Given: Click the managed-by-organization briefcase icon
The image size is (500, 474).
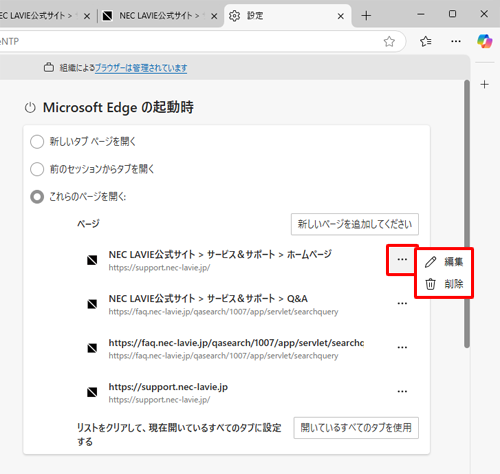Looking at the screenshot, I should pyautogui.click(x=49, y=67).
